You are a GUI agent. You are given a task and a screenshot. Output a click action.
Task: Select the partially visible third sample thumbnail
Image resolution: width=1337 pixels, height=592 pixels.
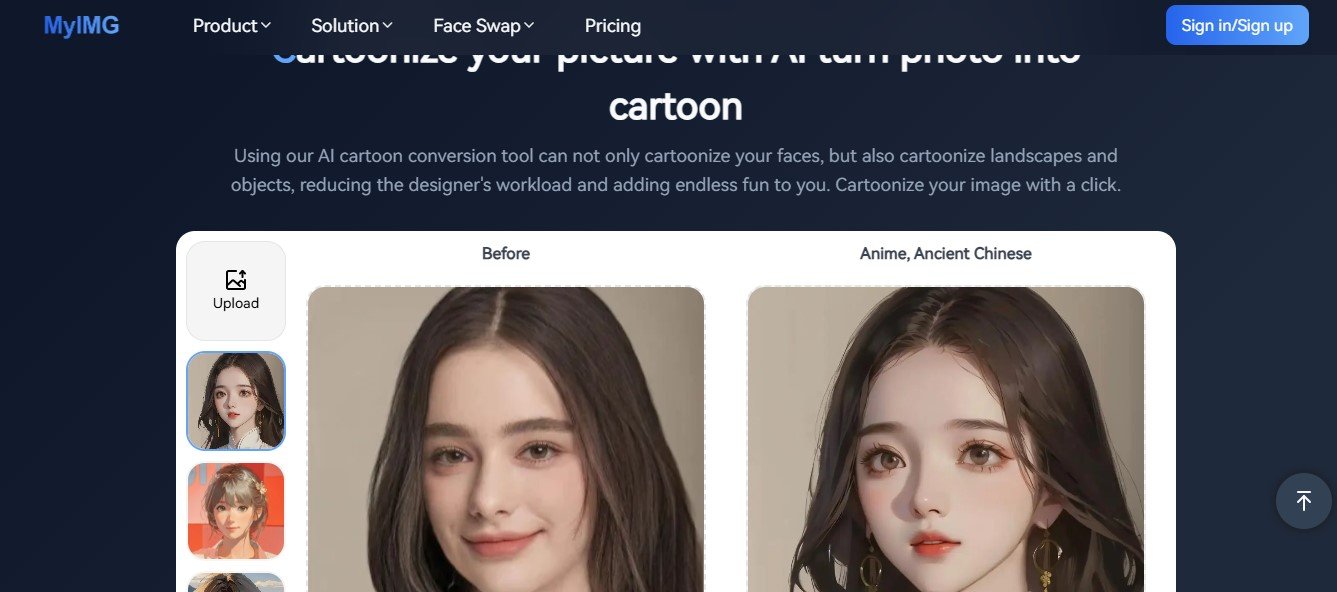236,582
